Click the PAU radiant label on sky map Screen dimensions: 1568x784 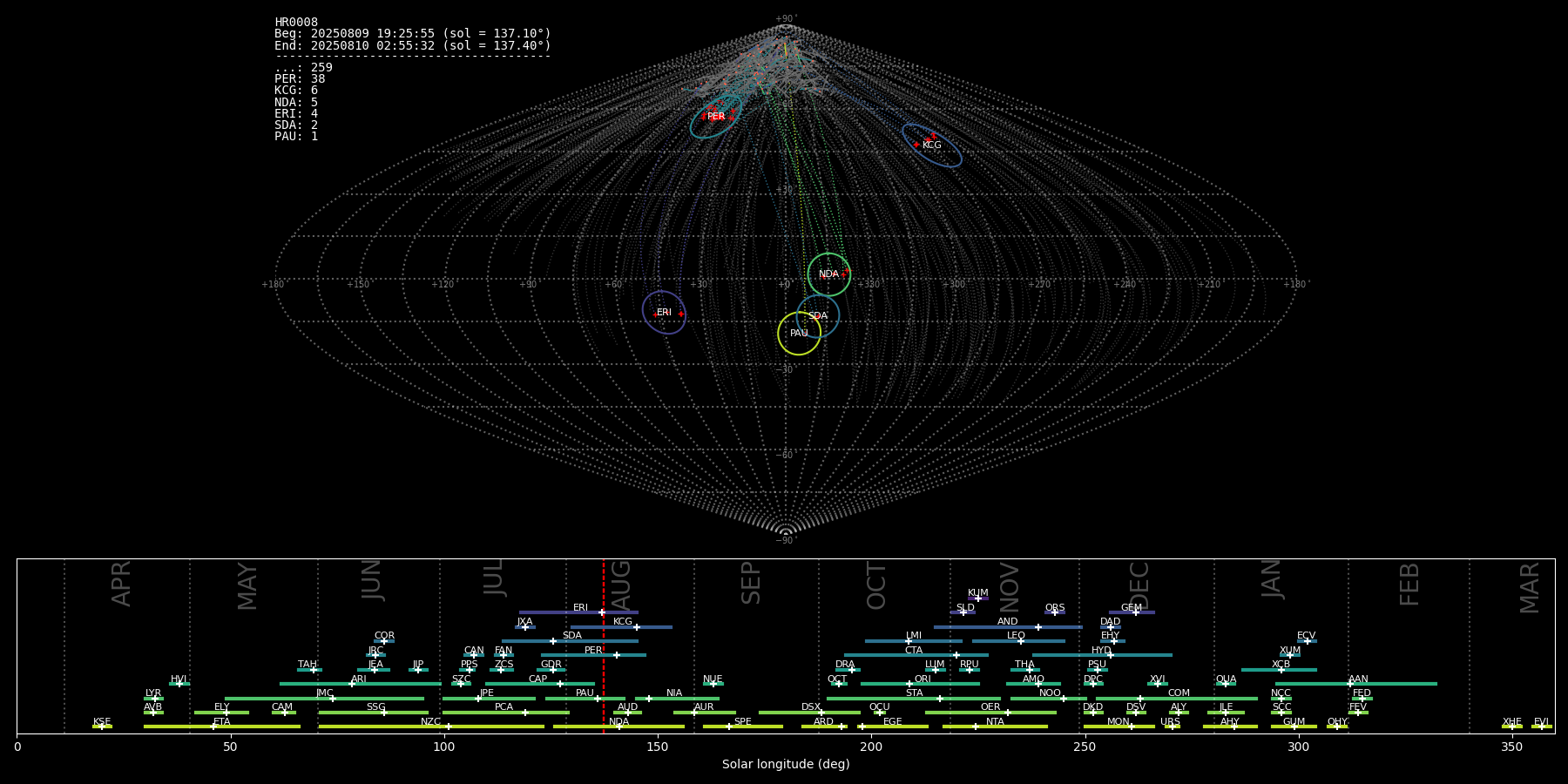pyautogui.click(x=799, y=334)
